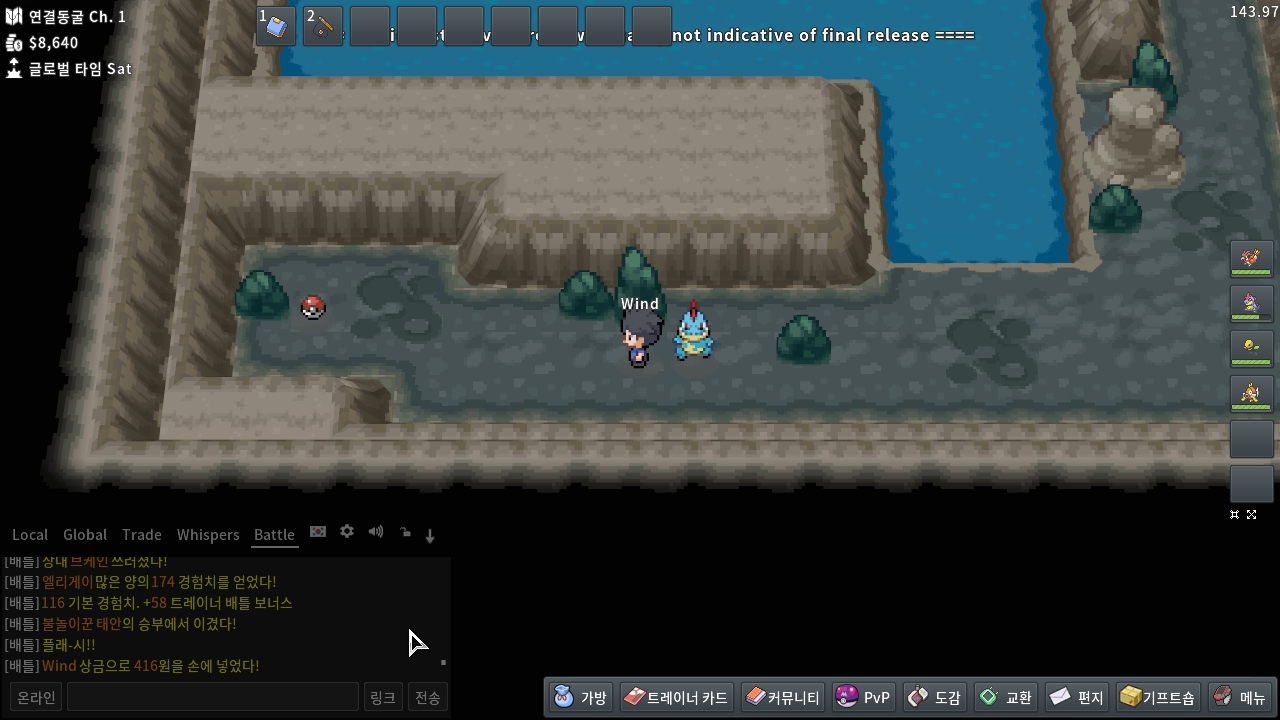Open the 교환 trade window

tap(1006, 697)
